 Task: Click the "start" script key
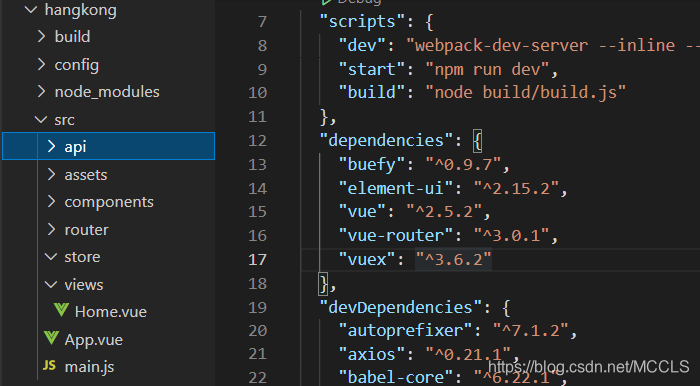[372, 69]
